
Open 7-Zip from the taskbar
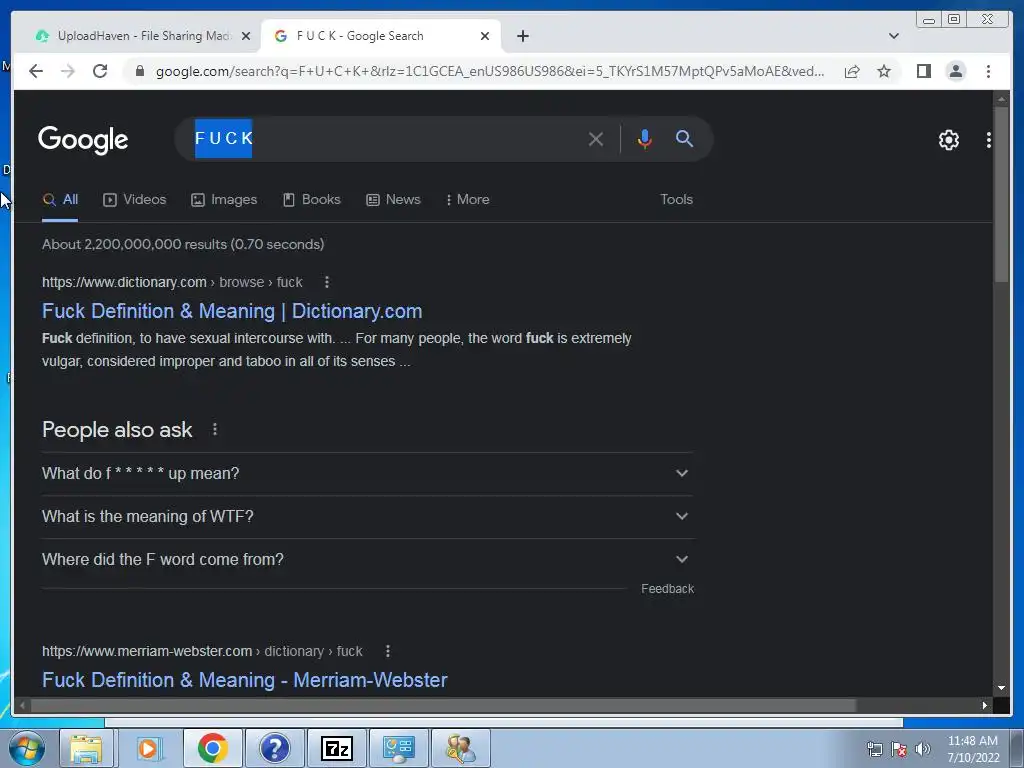[x=336, y=748]
